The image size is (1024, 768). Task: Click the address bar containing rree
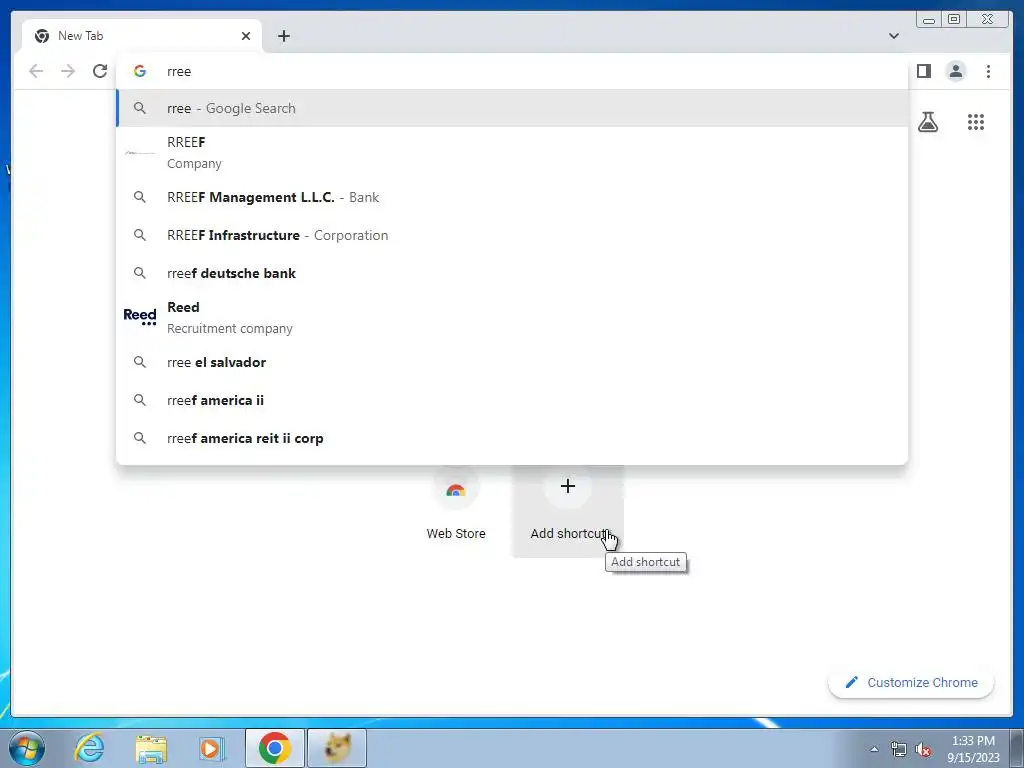(511, 71)
